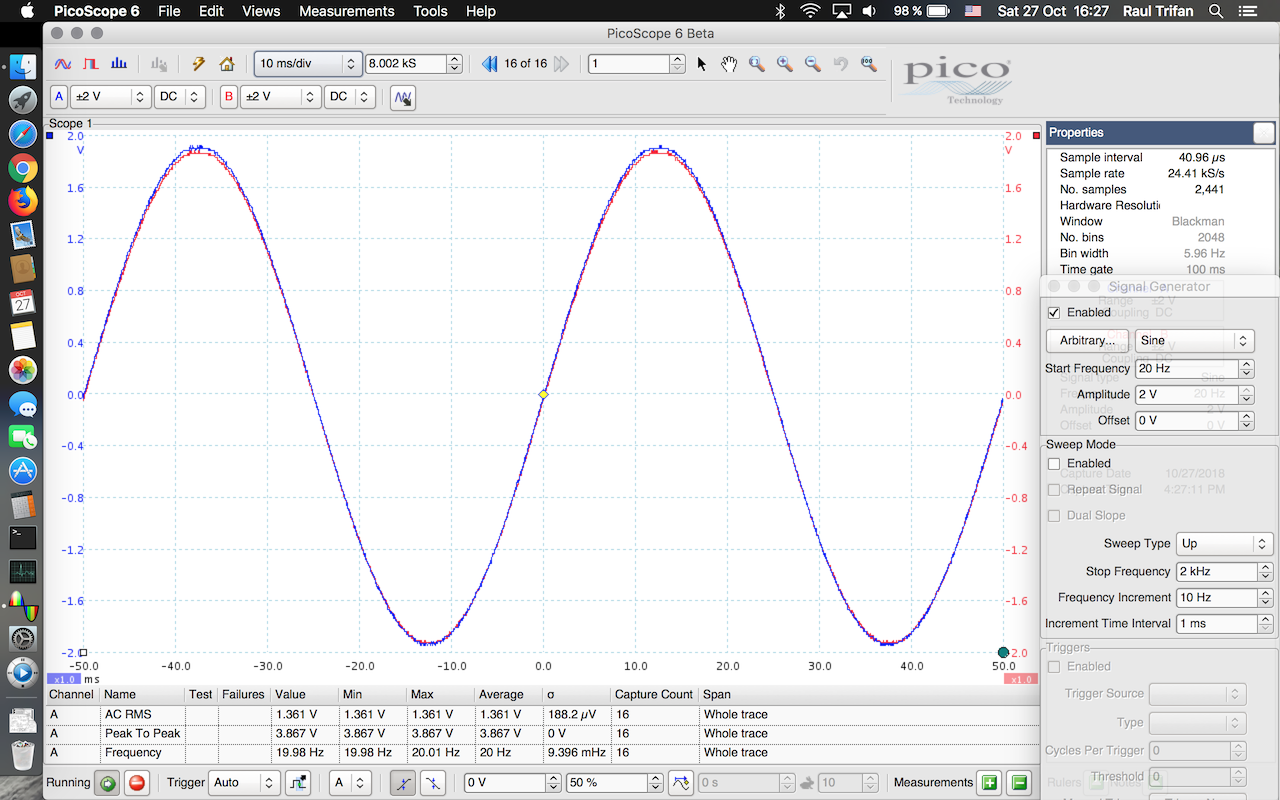Open Channel B DC coupling dropdown

point(350,97)
